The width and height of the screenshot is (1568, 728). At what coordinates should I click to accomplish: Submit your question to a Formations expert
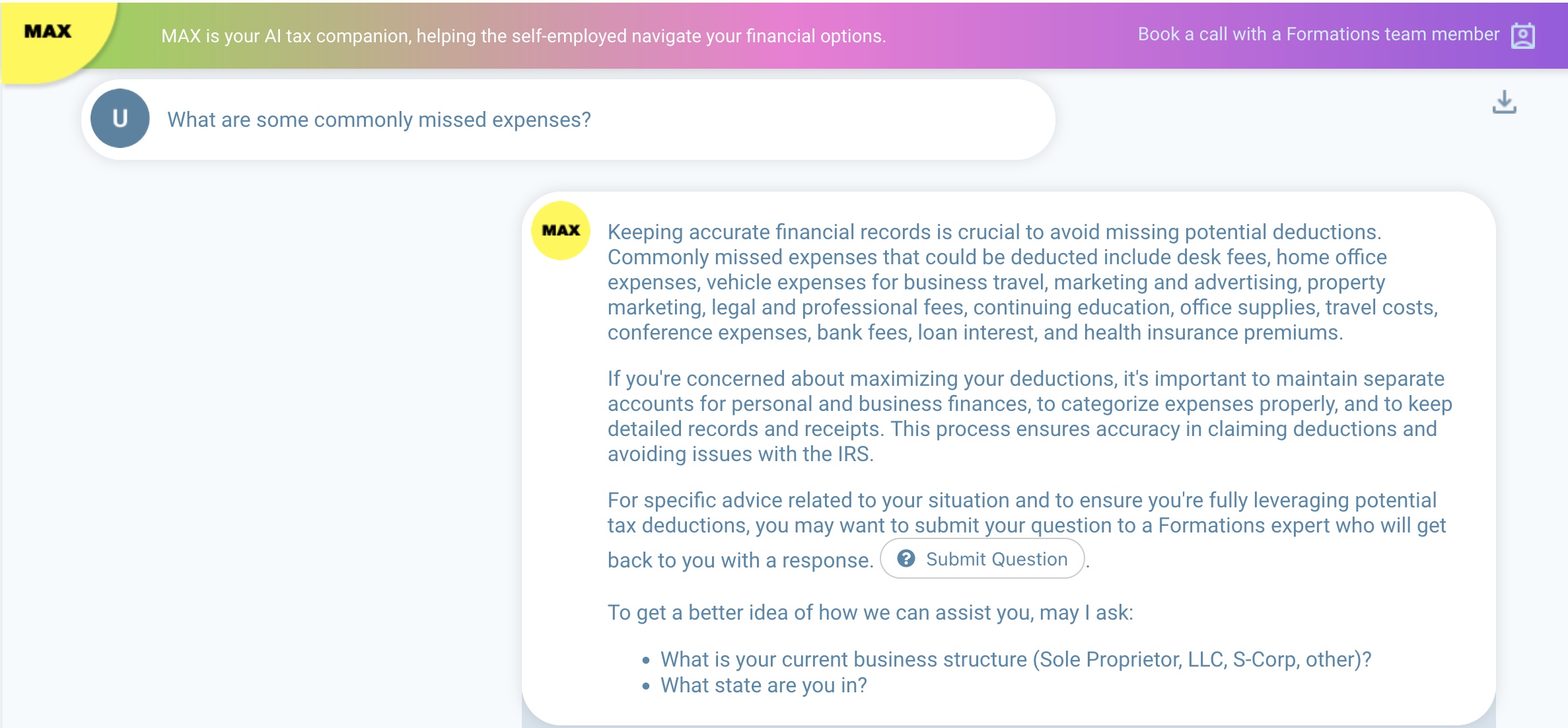[982, 559]
